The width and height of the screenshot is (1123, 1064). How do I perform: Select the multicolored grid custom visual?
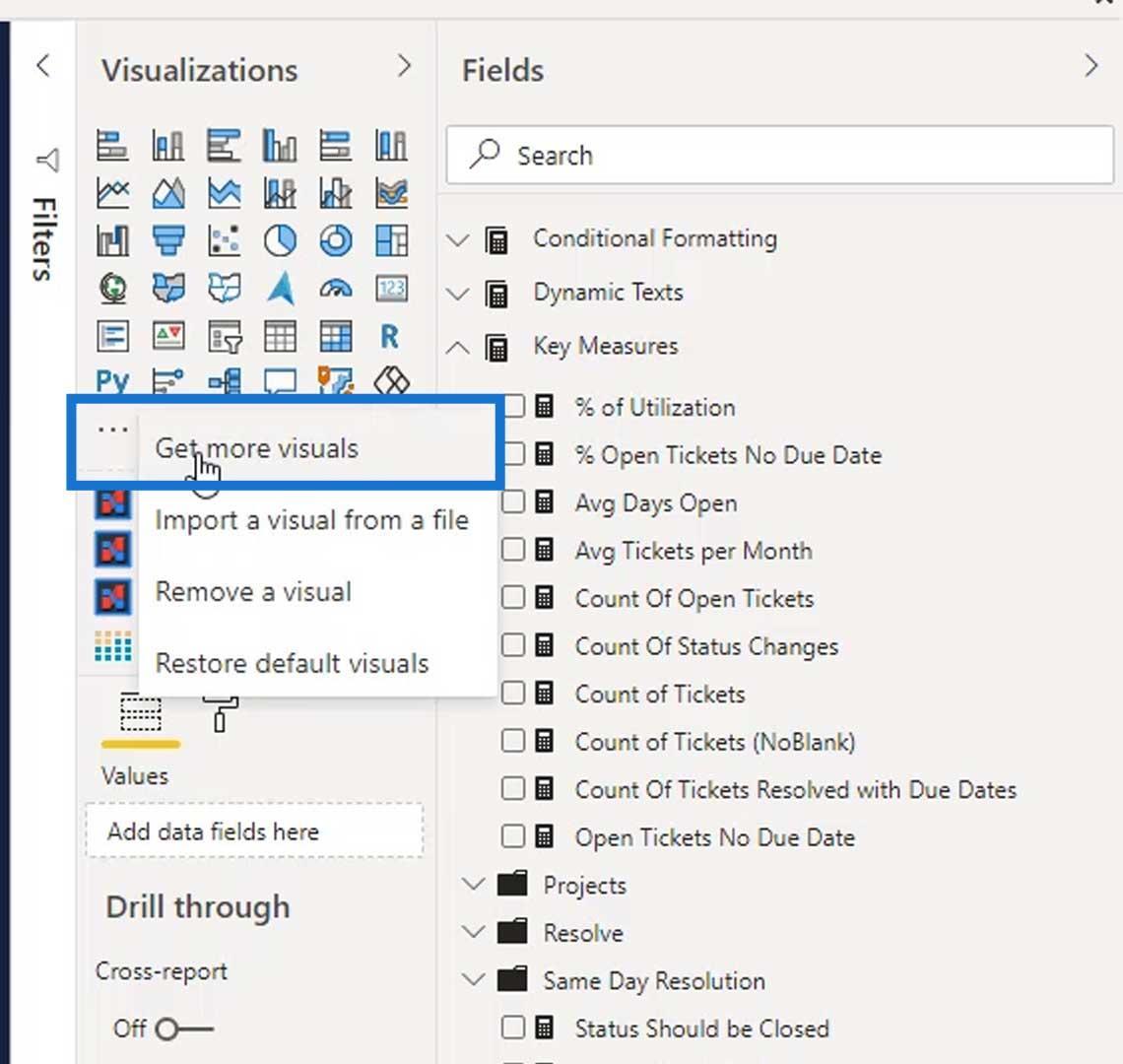click(113, 646)
